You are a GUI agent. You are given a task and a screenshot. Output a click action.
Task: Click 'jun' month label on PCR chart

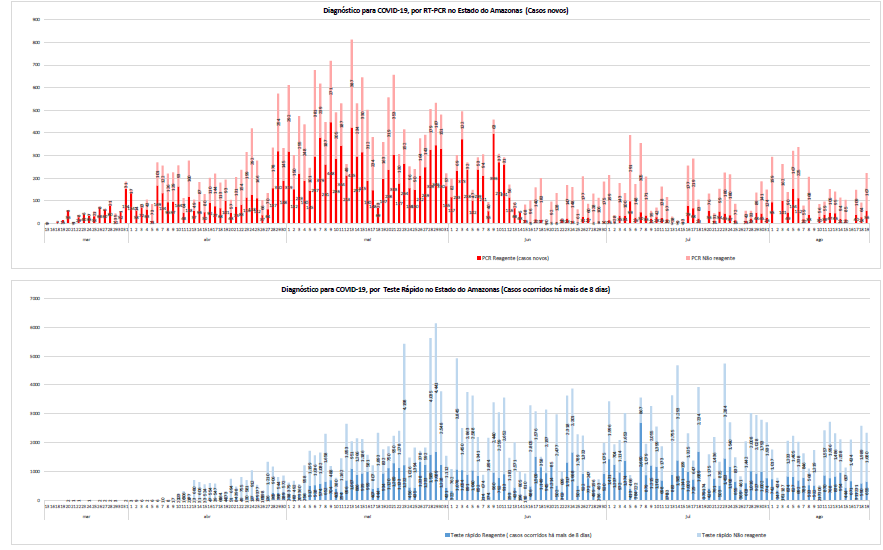coord(527,239)
